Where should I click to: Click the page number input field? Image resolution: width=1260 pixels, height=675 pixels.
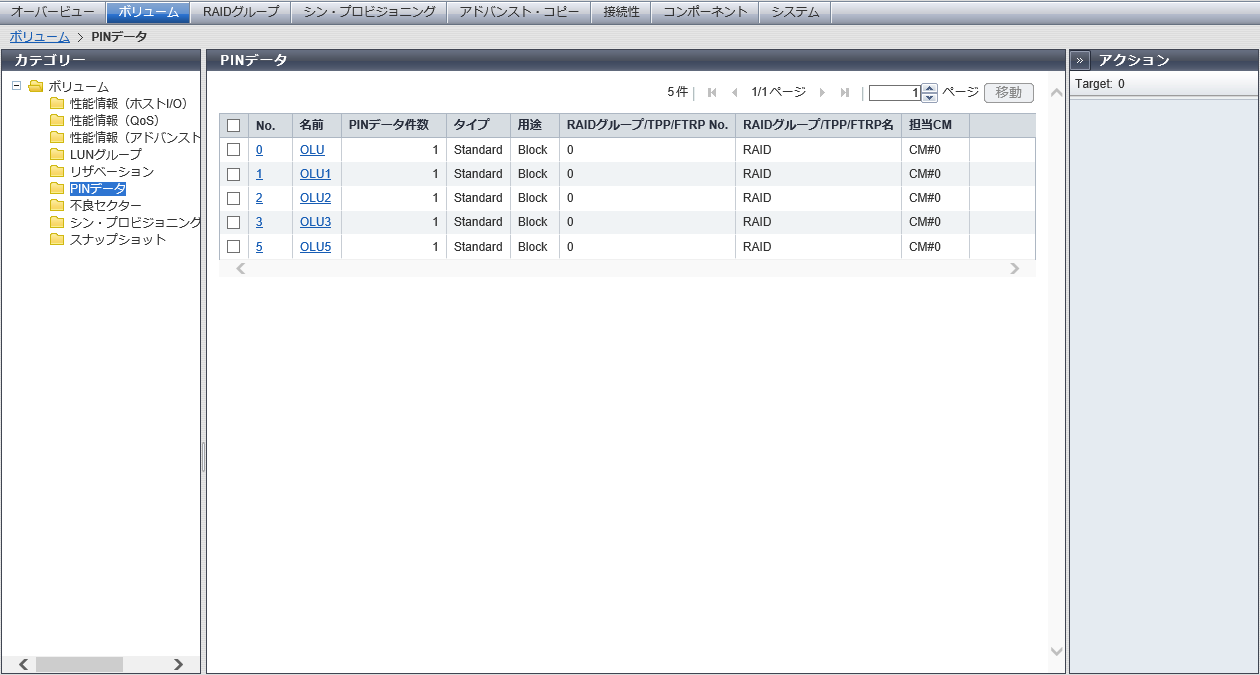click(x=894, y=93)
